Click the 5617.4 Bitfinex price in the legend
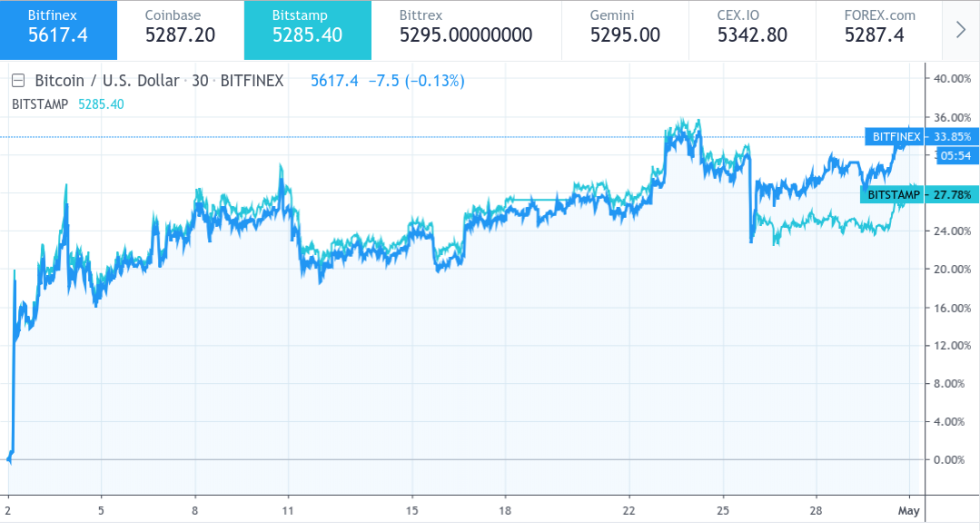980x531 pixels. pyautogui.click(x=335, y=81)
